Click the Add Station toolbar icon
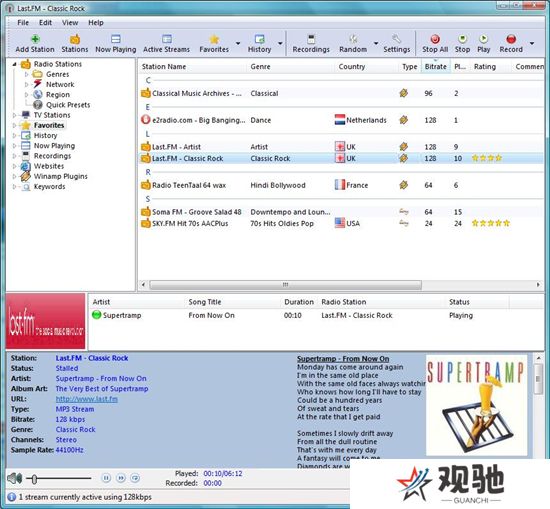 point(35,39)
